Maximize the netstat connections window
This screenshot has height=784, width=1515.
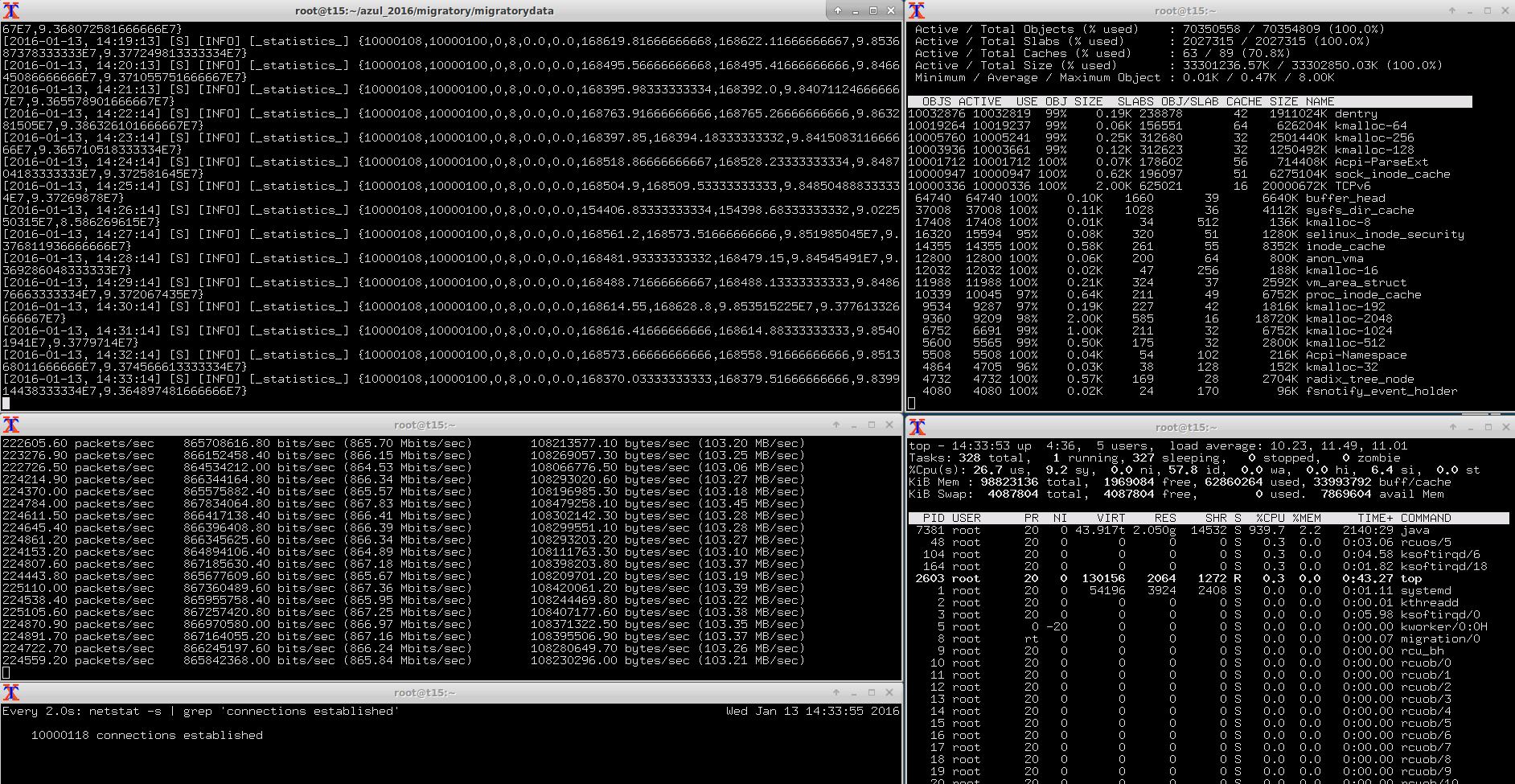coord(872,692)
